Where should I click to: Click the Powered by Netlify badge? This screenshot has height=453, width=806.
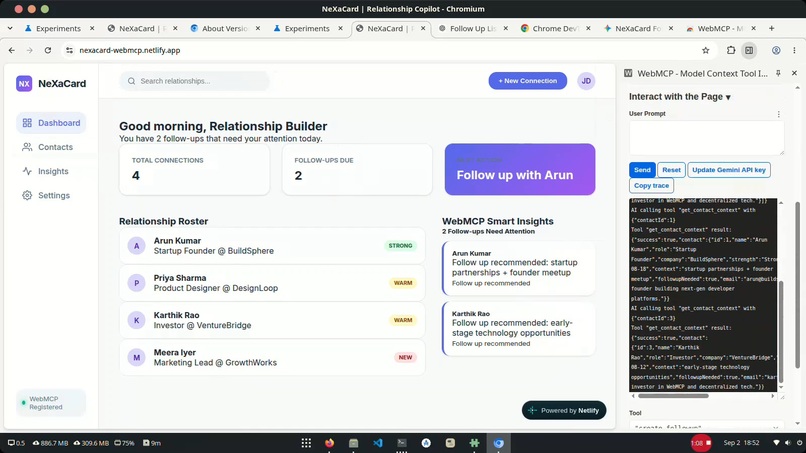[x=564, y=410]
